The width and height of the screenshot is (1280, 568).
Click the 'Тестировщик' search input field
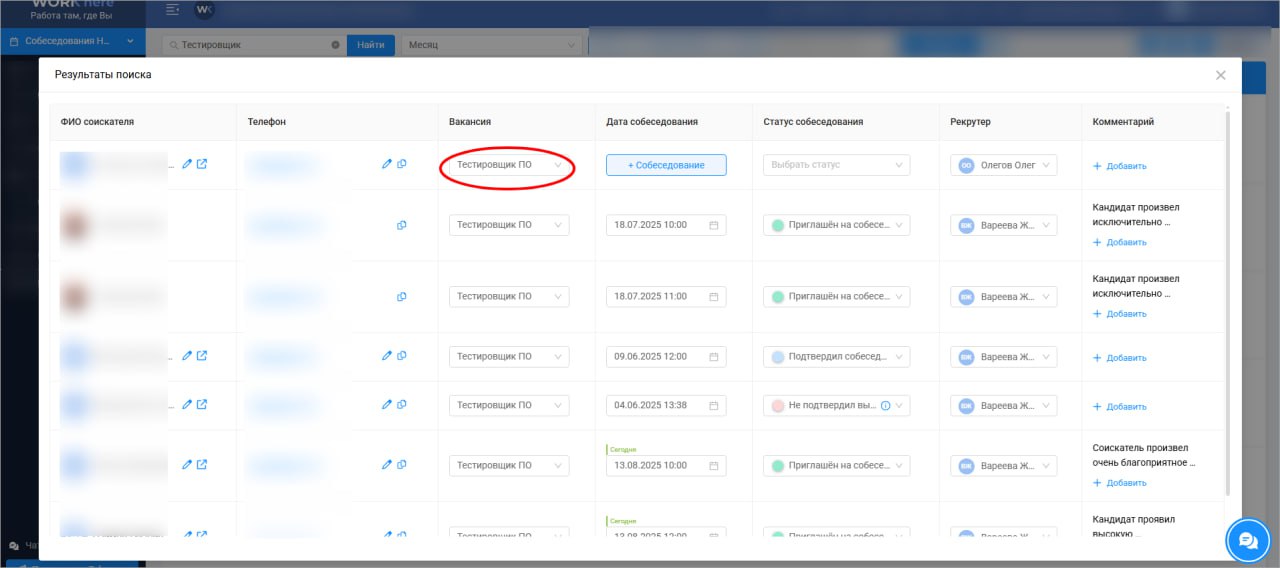pyautogui.click(x=252, y=45)
